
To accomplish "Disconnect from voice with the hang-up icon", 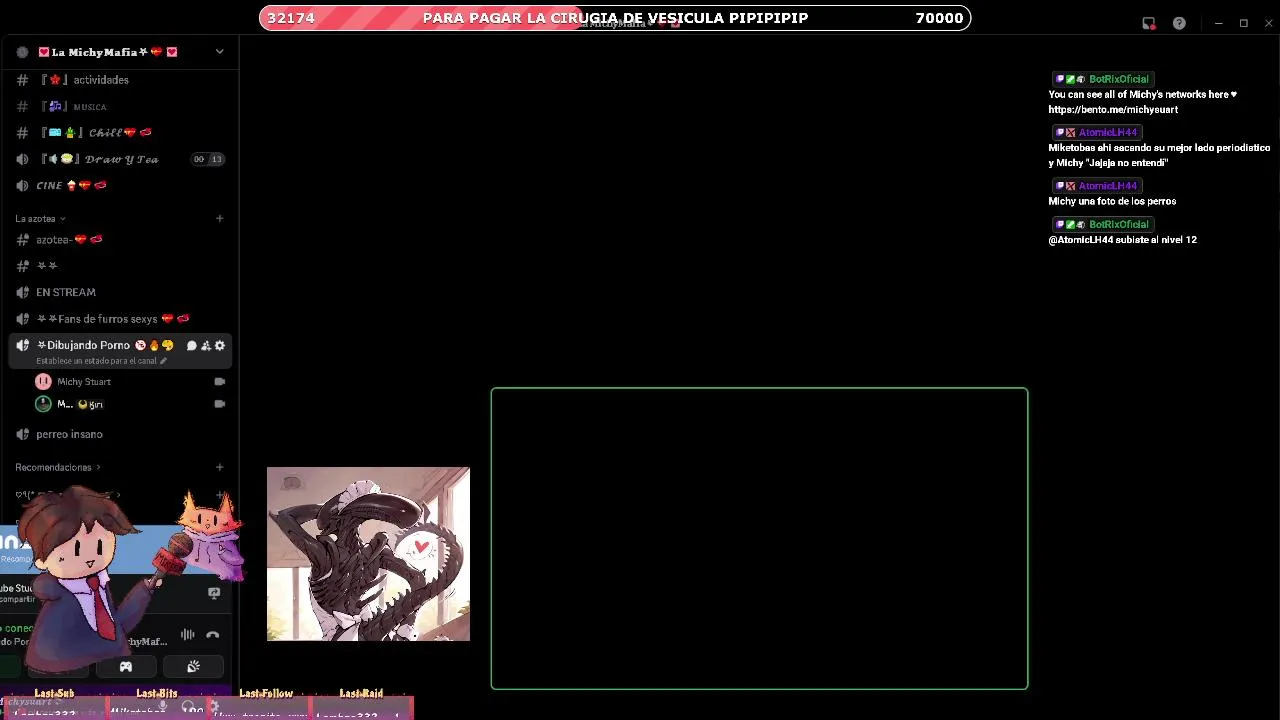I will [x=212, y=635].
